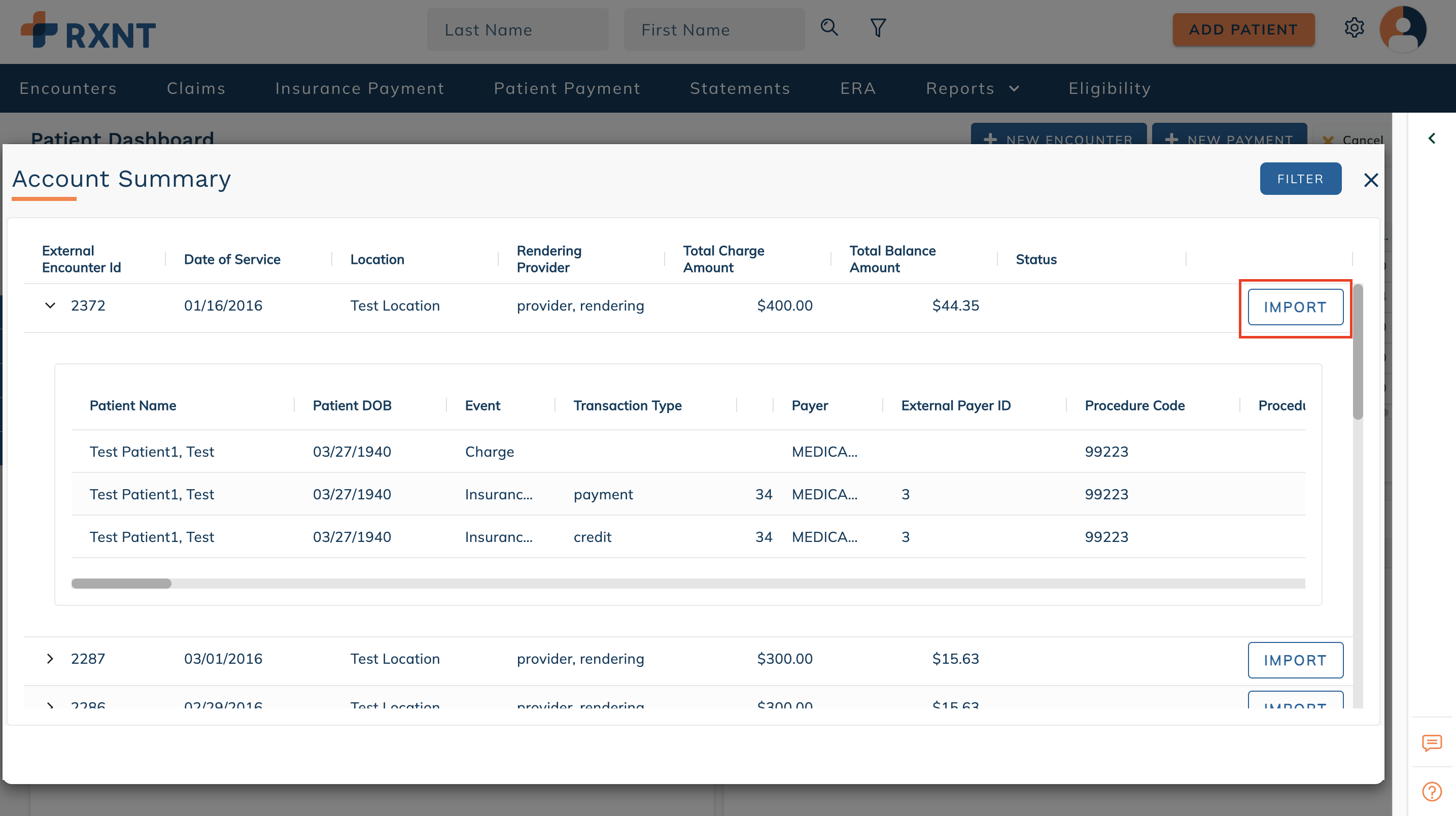Screen dimensions: 1456x816
Task: Open the Insurance Payment tab
Action: click(360, 88)
